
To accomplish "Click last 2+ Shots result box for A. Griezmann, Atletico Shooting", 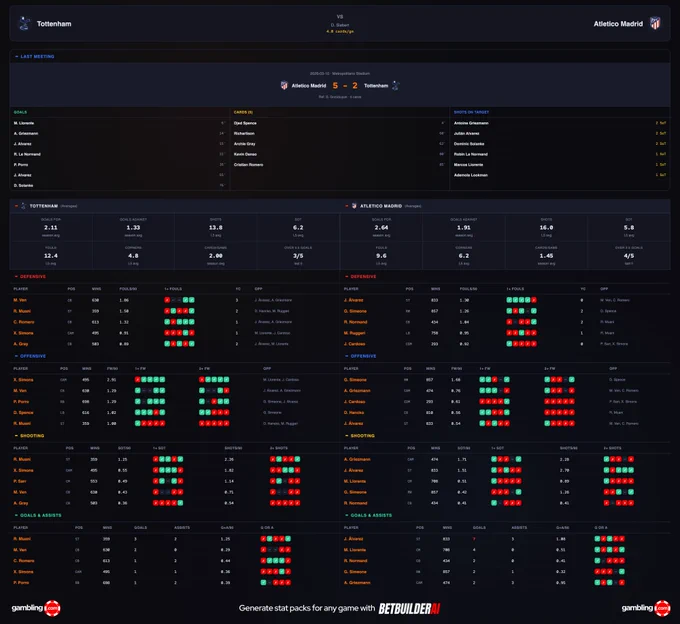I will coord(631,459).
